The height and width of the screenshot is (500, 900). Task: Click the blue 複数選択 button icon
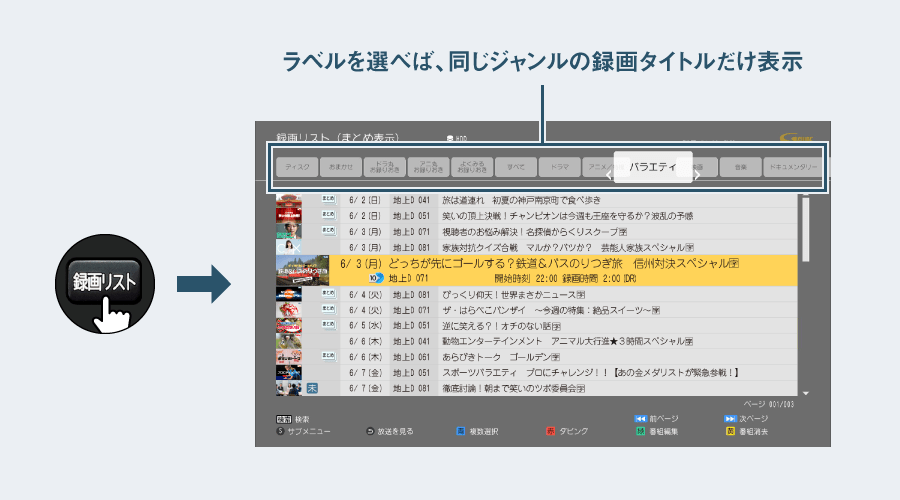(461, 431)
